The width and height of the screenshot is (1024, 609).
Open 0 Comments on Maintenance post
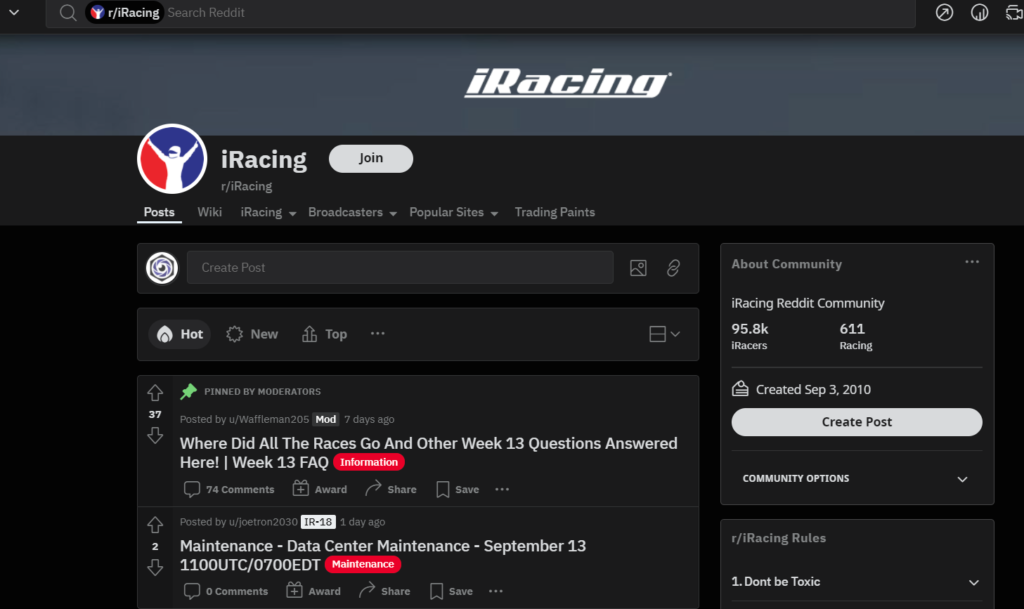pyautogui.click(x=226, y=591)
